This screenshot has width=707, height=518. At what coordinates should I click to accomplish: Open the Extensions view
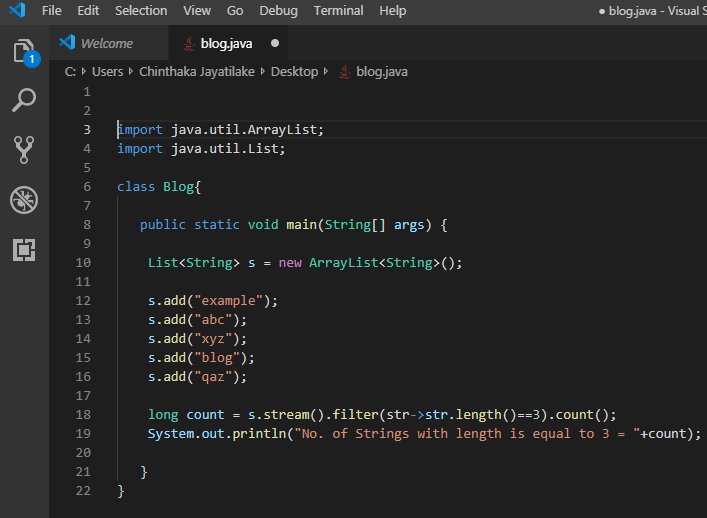24,249
